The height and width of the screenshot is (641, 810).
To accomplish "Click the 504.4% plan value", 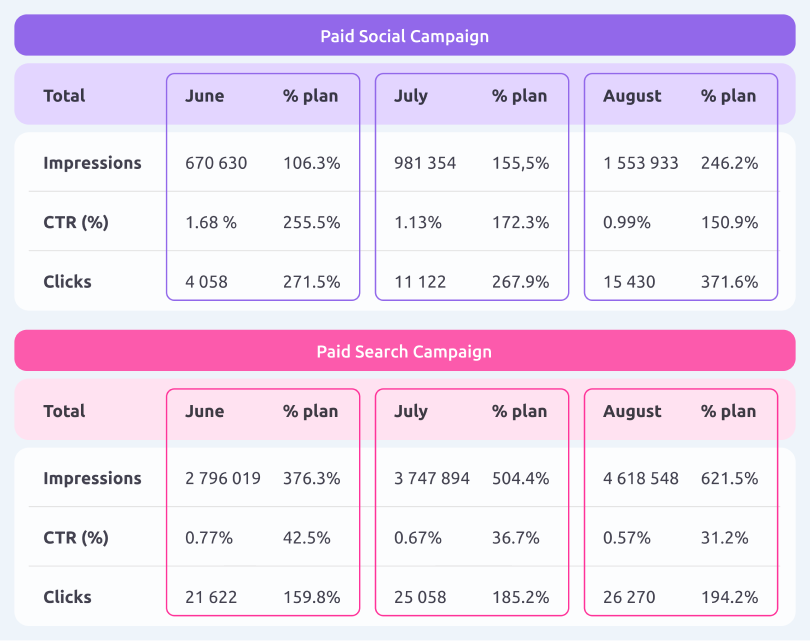I will [x=520, y=478].
